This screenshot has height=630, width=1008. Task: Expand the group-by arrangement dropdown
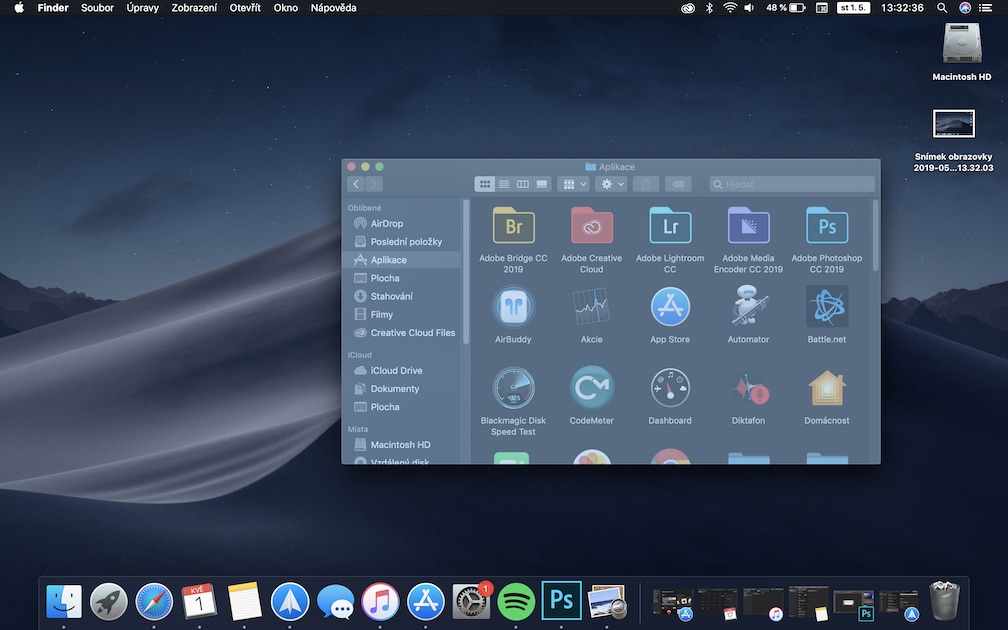(575, 184)
